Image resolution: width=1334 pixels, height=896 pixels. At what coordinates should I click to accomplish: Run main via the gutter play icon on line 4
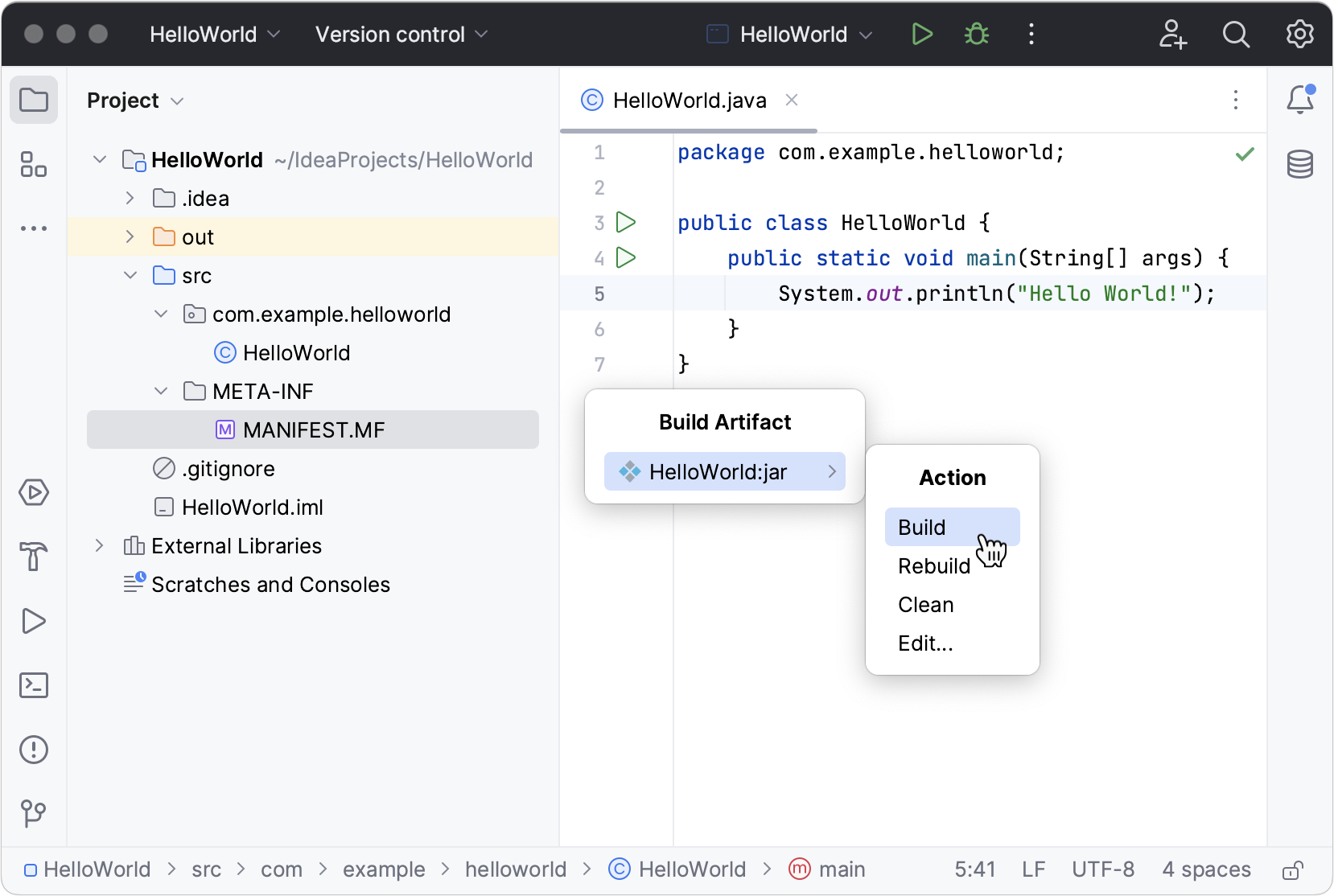point(626,258)
